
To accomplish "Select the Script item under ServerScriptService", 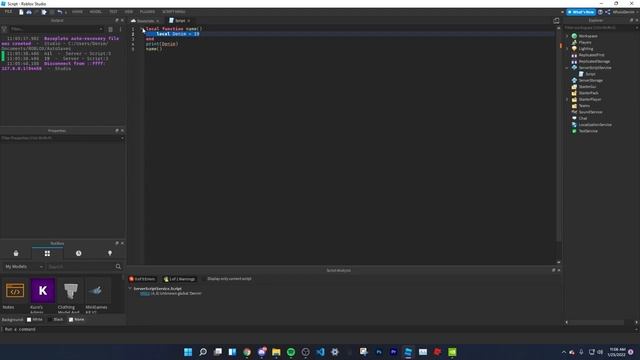I will coord(590,74).
